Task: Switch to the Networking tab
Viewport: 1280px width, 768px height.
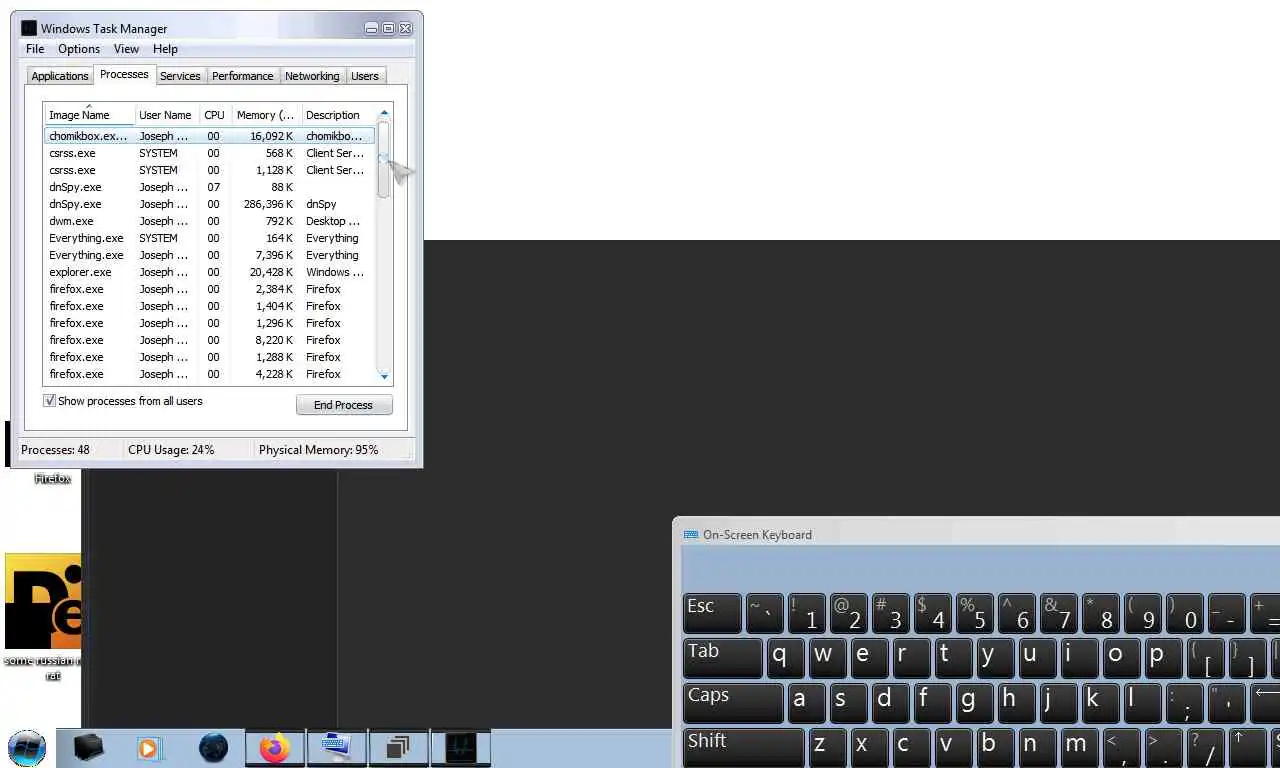Action: tap(312, 76)
